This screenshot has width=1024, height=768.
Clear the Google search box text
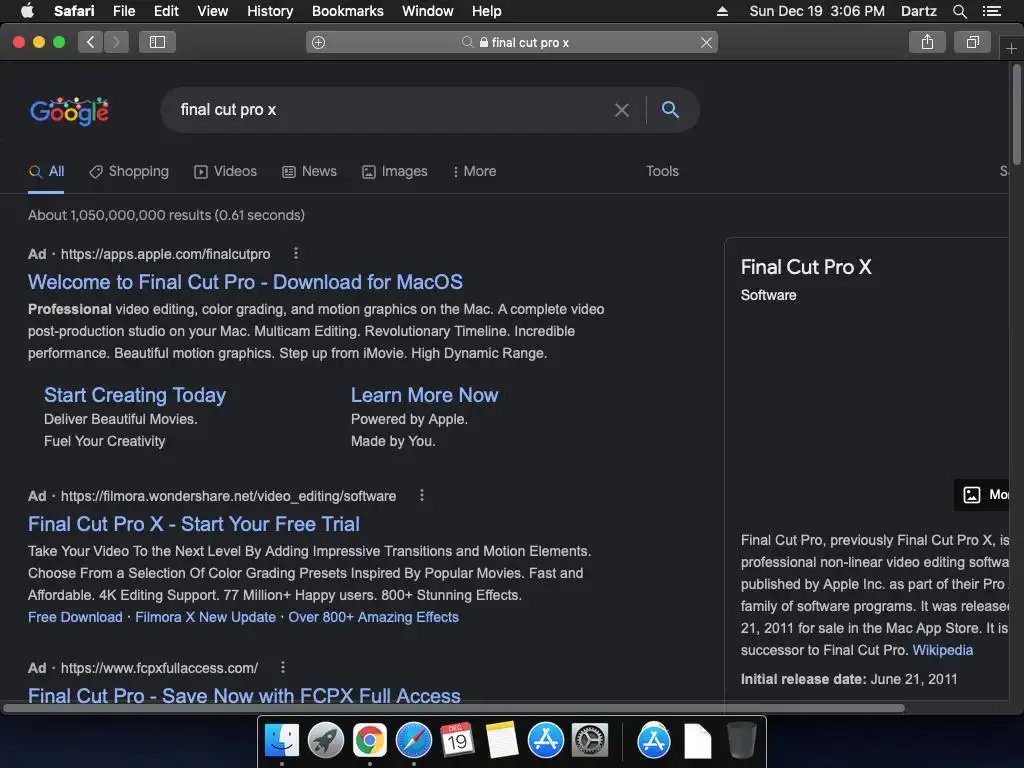pyautogui.click(x=622, y=110)
